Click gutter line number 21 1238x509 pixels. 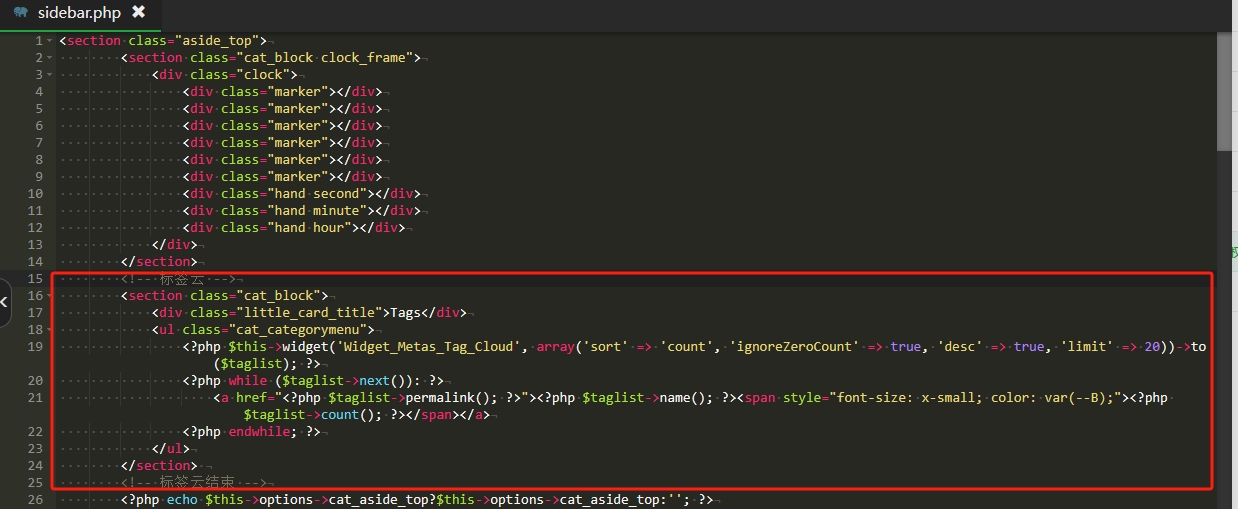pos(36,398)
